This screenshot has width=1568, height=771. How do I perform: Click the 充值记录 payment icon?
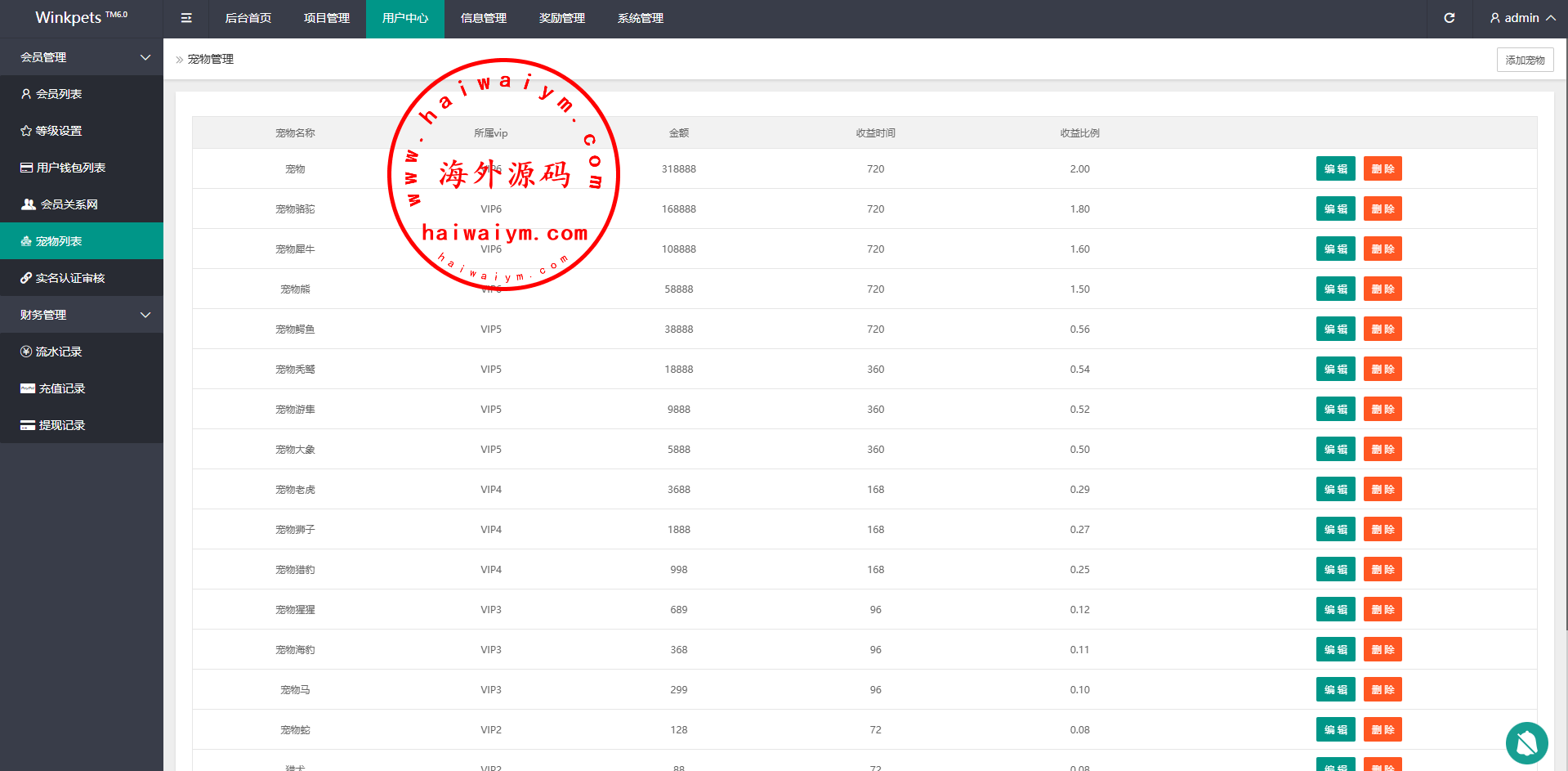tap(28, 388)
